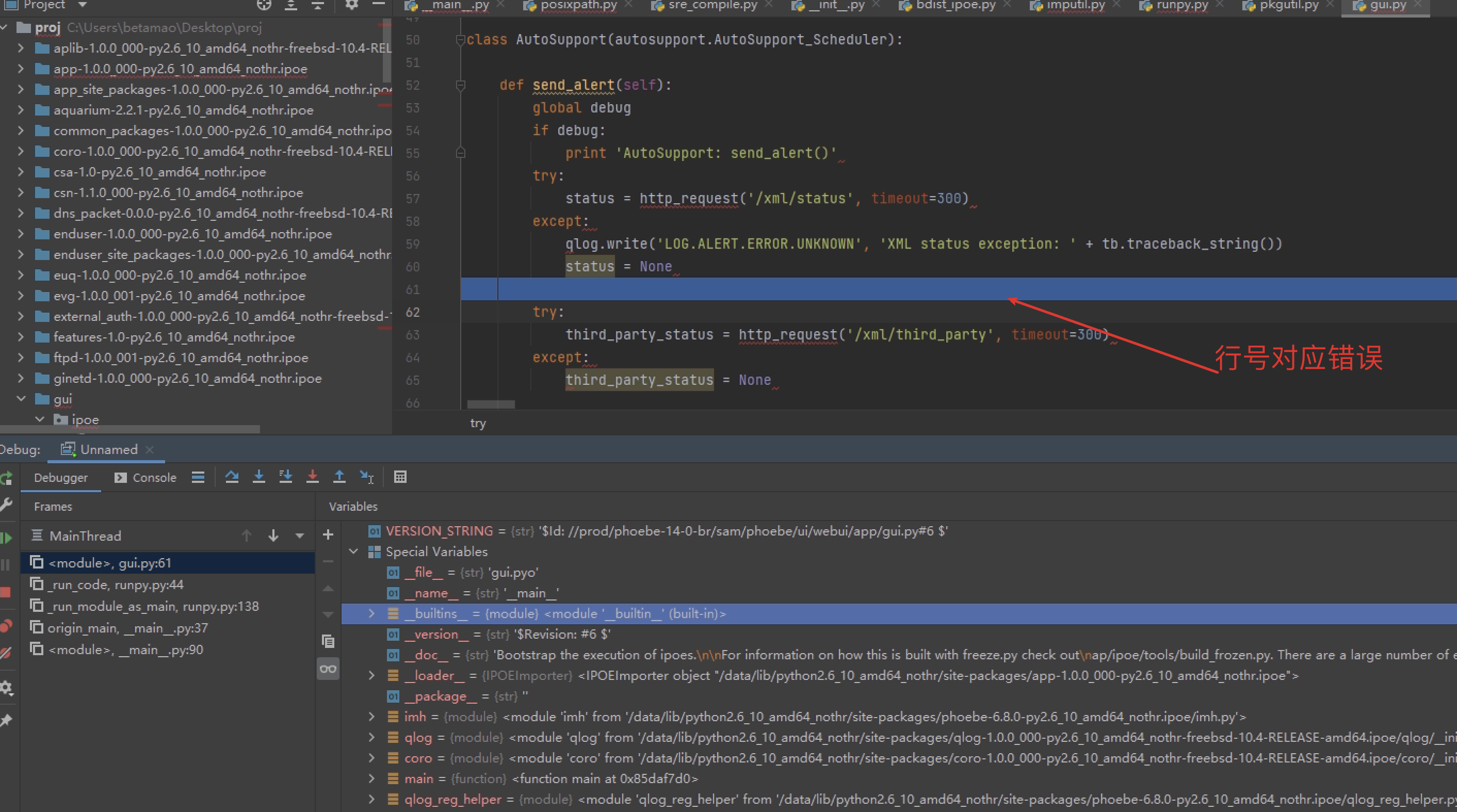Expand the qlog module variable
Viewport: 1457px width, 812px height.
(x=371, y=737)
